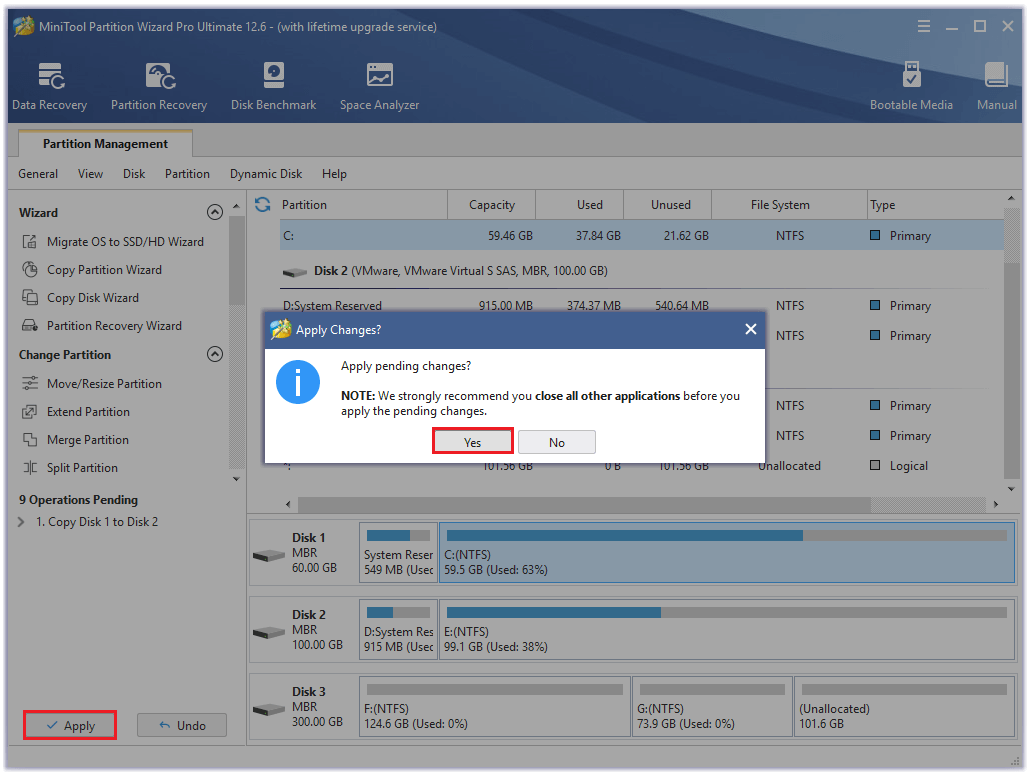1032x775 pixels.
Task: Open Space Analyzer
Action: [379, 86]
